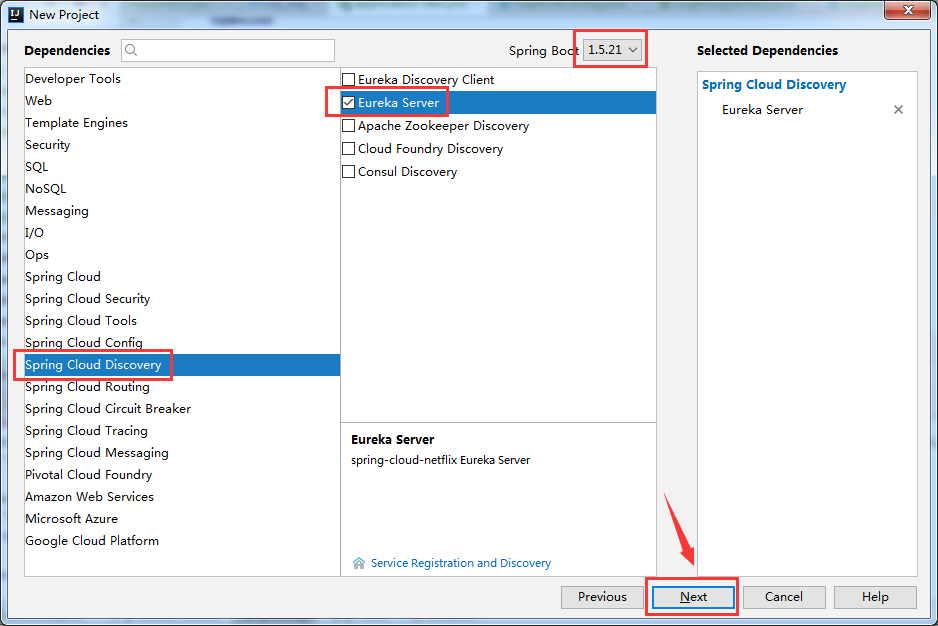Remove Eureka Server from selected dependencies
The height and width of the screenshot is (626, 938).
coord(898,110)
